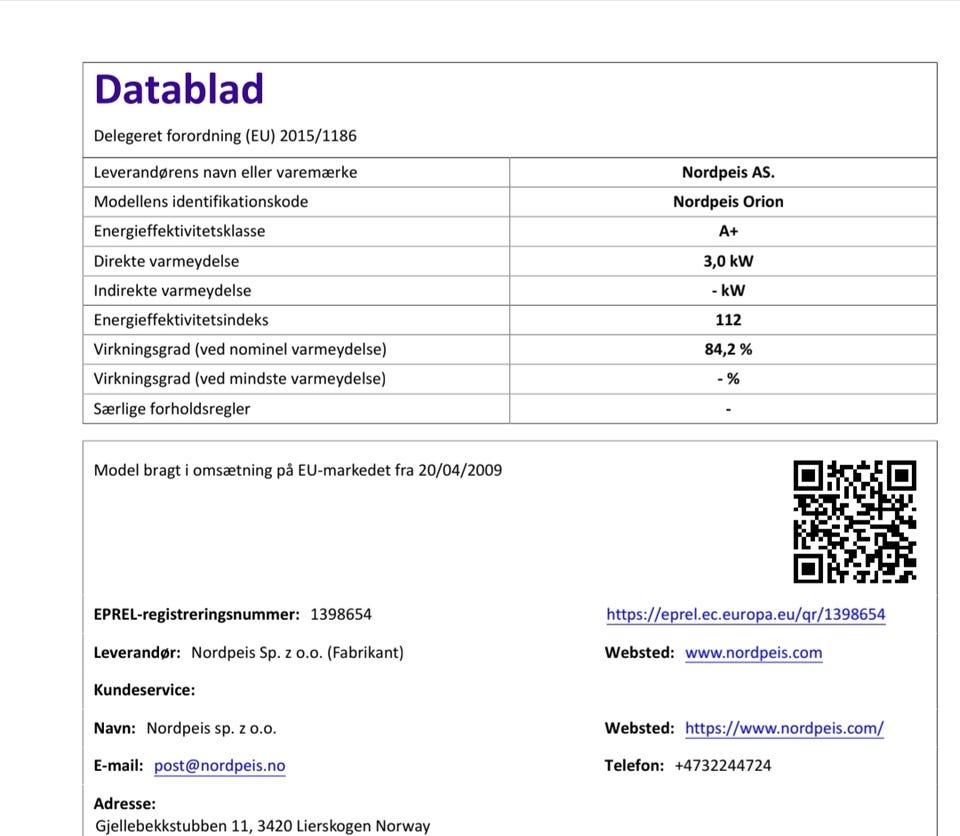This screenshot has width=960, height=836.
Task: Click the 'E-mail:' label
Action: 118,766
